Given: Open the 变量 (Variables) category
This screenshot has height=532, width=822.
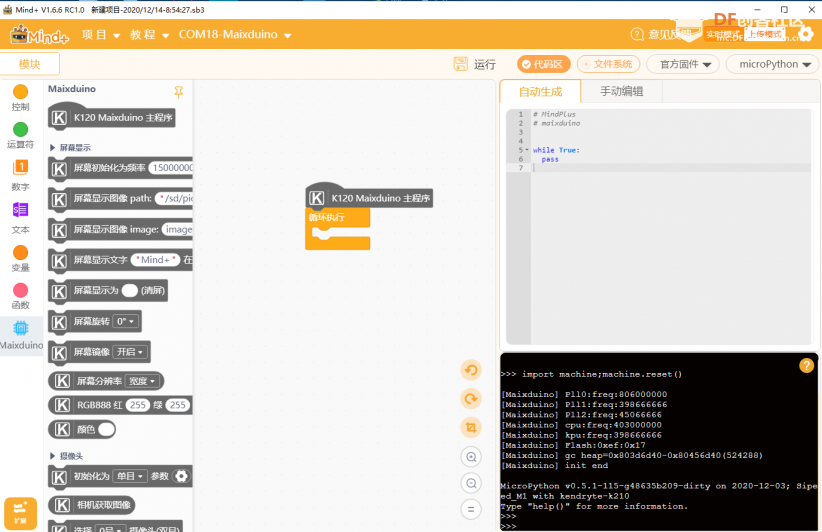Looking at the screenshot, I should coord(20,259).
